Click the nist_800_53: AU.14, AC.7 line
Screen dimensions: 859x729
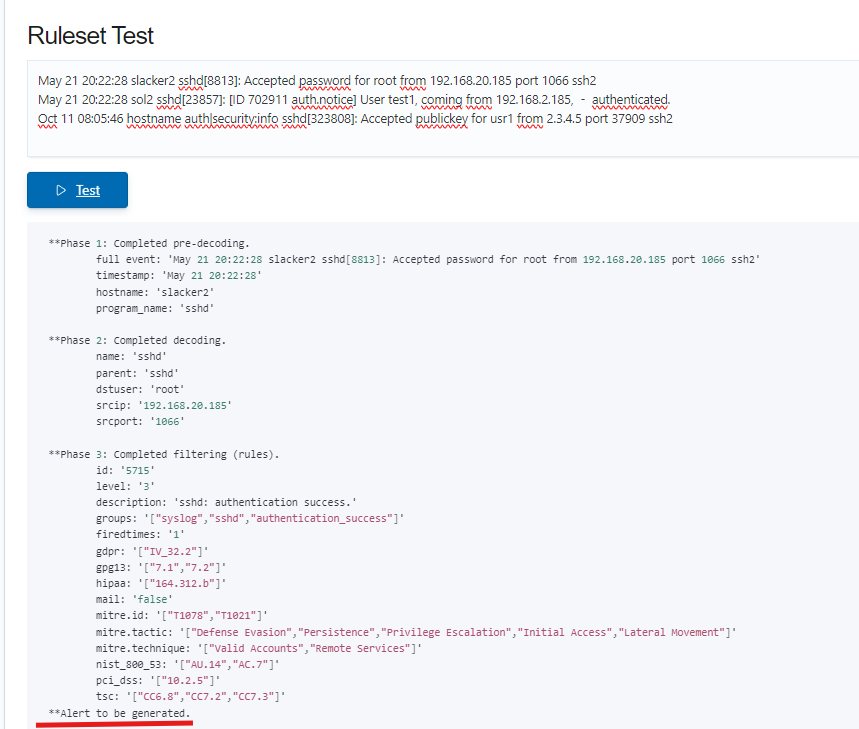[187, 665]
